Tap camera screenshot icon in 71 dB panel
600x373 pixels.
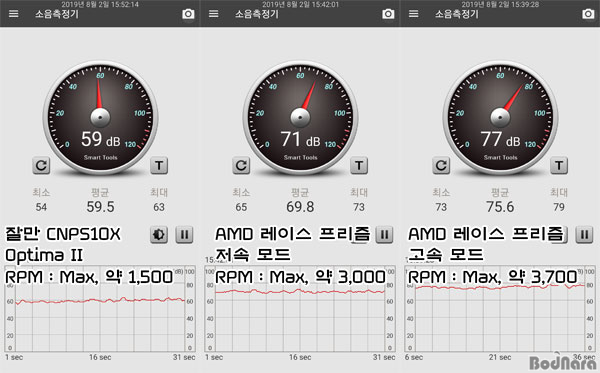388,14
